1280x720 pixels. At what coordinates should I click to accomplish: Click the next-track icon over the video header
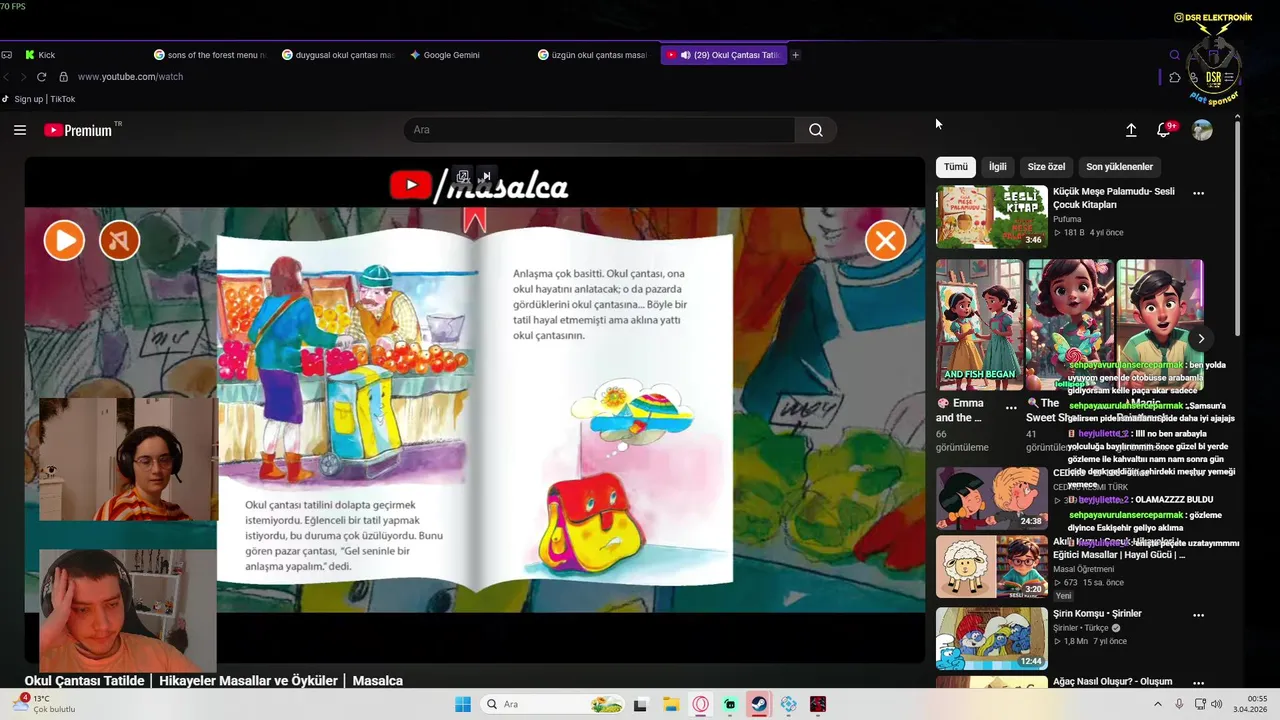tap(486, 177)
